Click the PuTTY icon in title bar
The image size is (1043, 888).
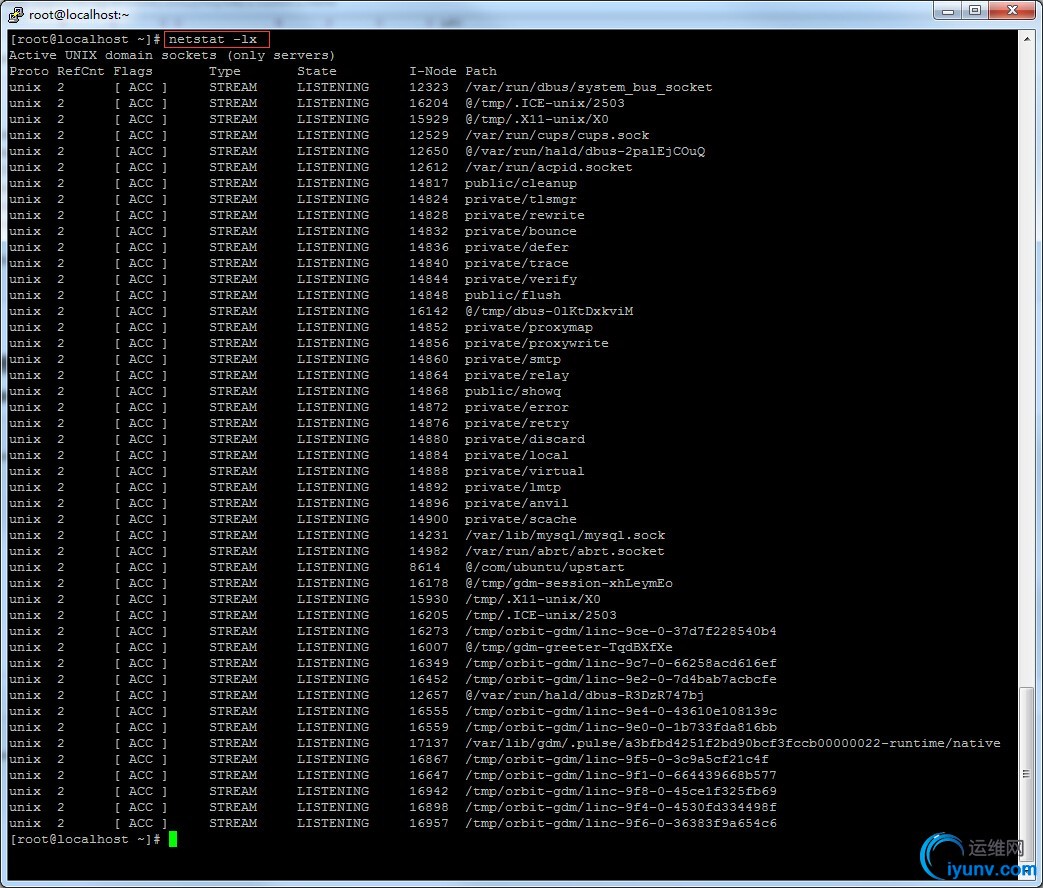pyautogui.click(x=16, y=13)
